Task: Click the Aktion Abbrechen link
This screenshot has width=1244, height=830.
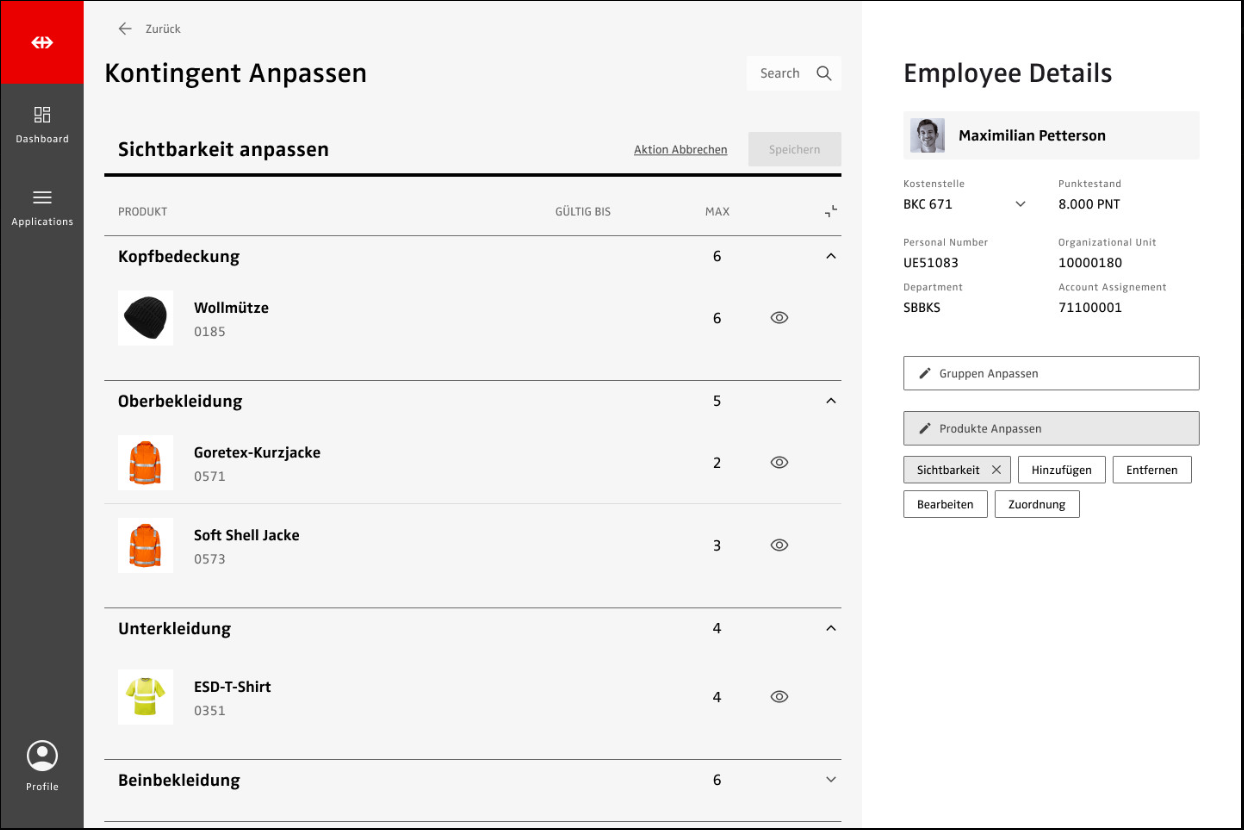Action: point(680,150)
